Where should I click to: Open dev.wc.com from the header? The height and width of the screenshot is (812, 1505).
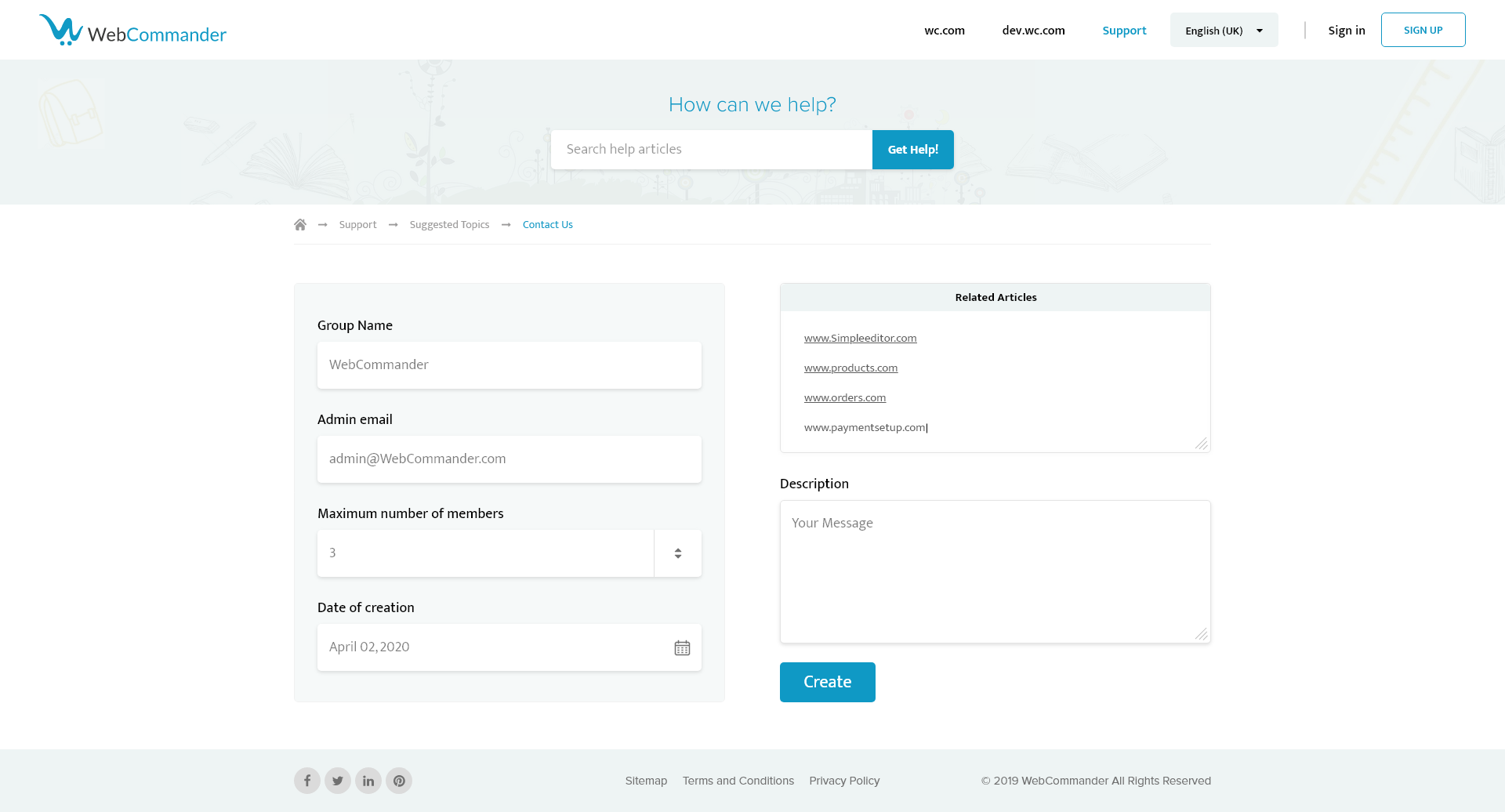point(1033,31)
